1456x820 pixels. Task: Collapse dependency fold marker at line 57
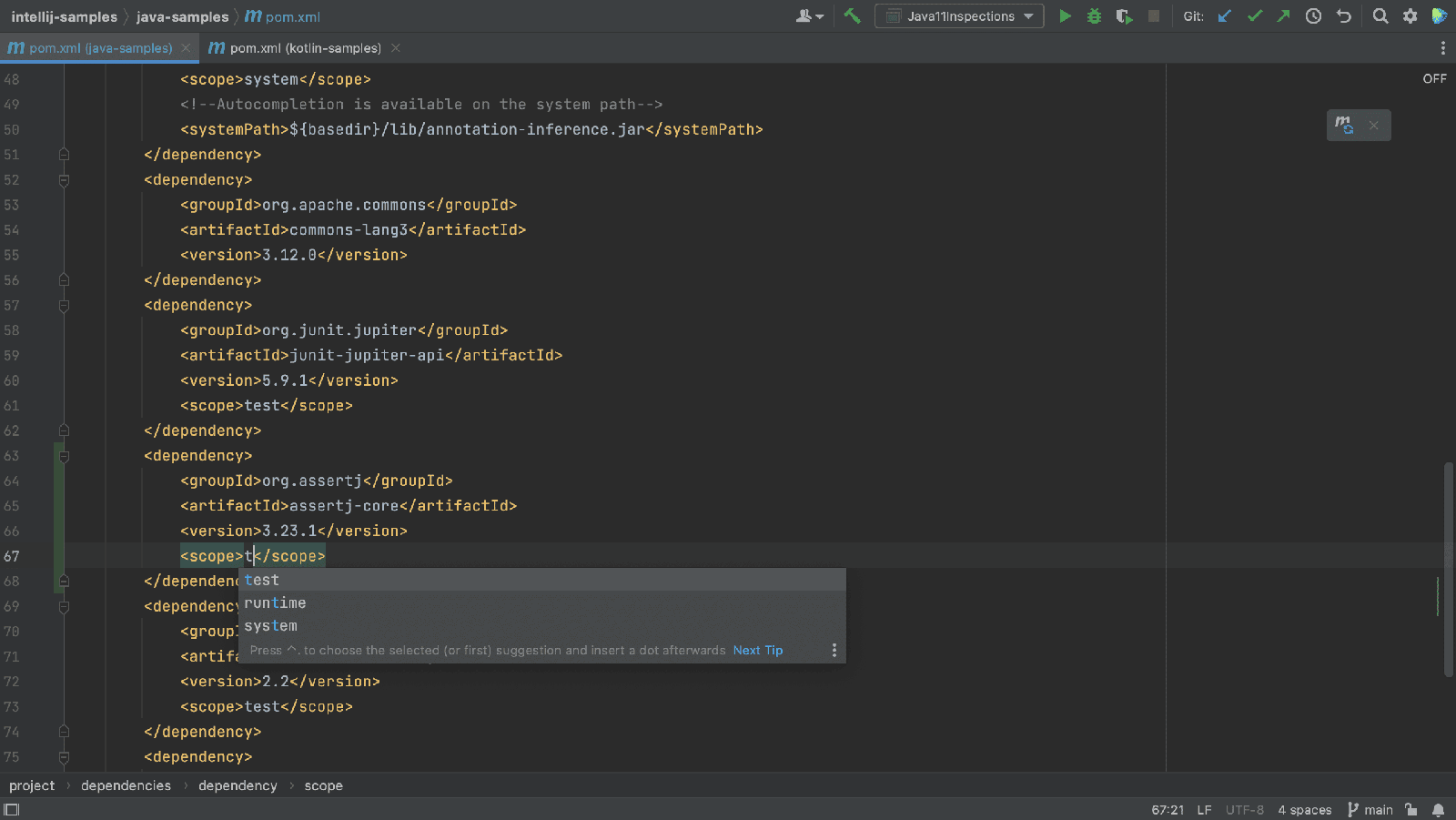point(64,306)
